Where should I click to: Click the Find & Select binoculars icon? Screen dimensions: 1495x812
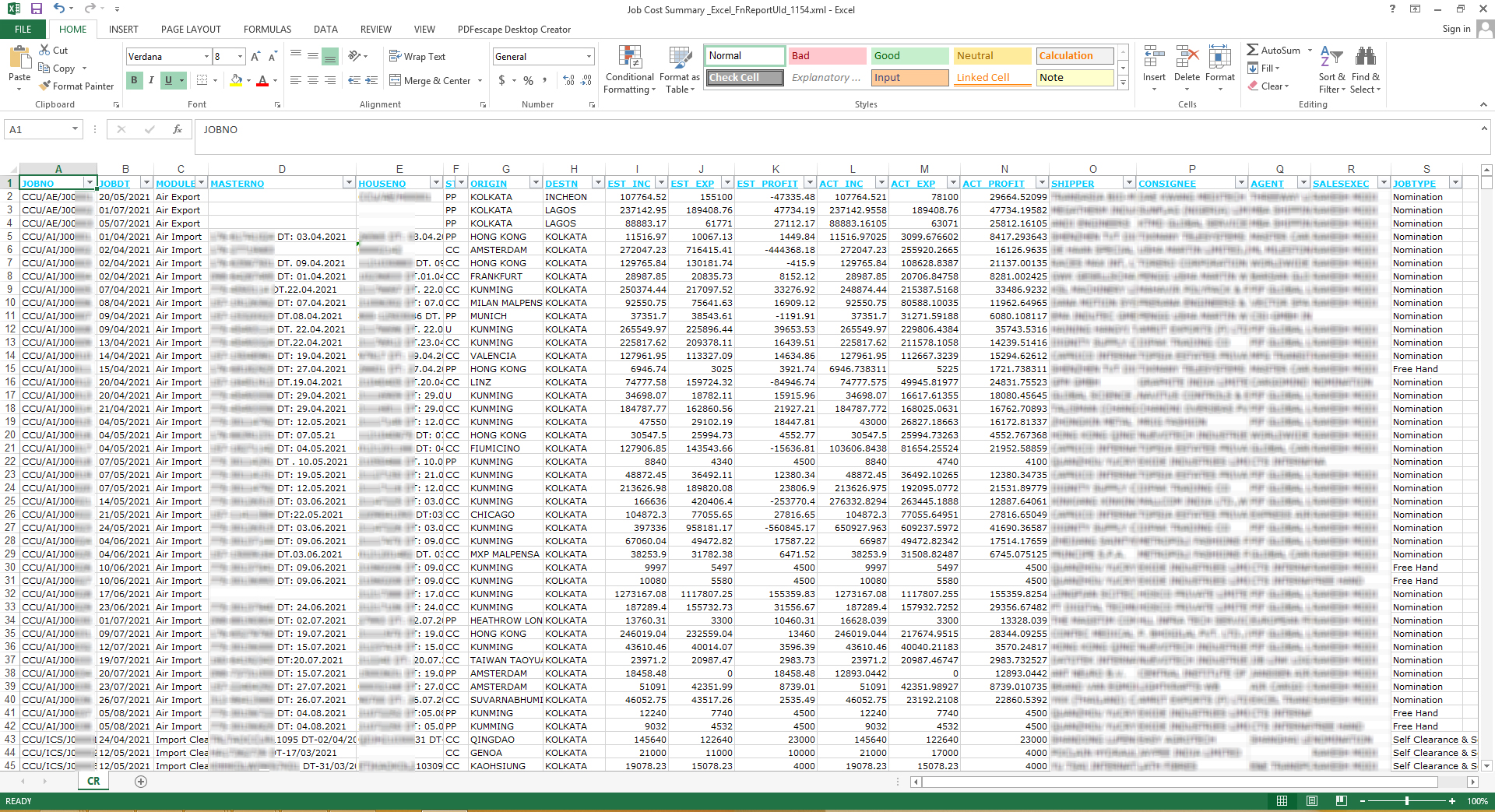tap(1365, 58)
